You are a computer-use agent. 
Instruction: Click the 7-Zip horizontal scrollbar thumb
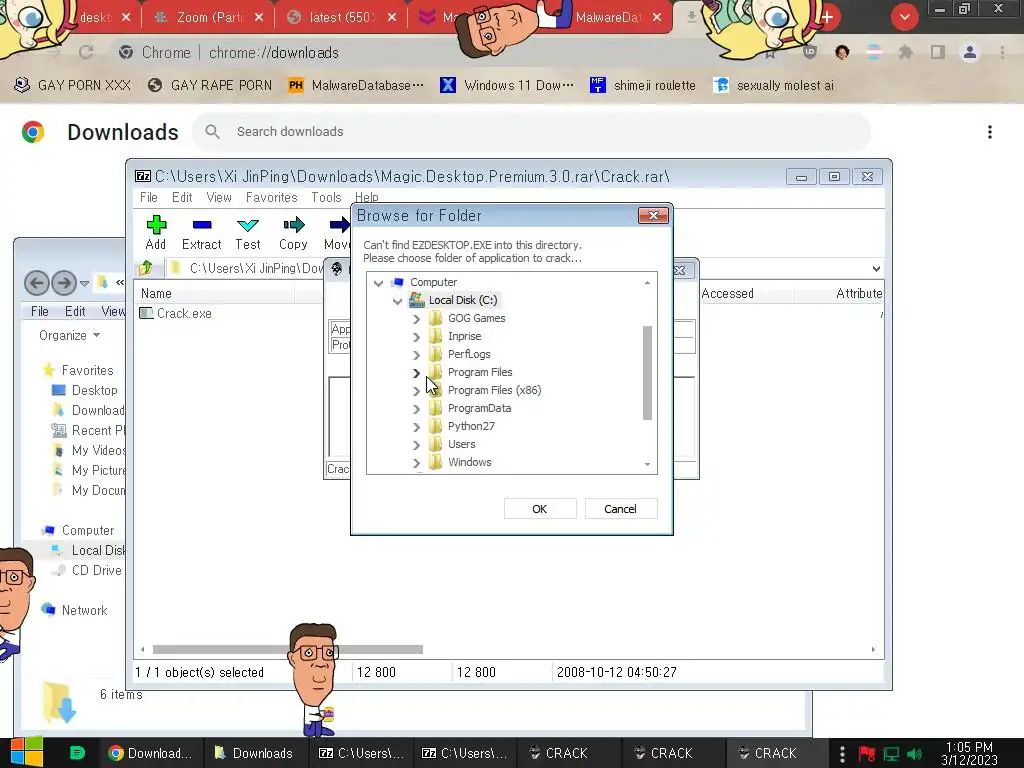pos(287,649)
